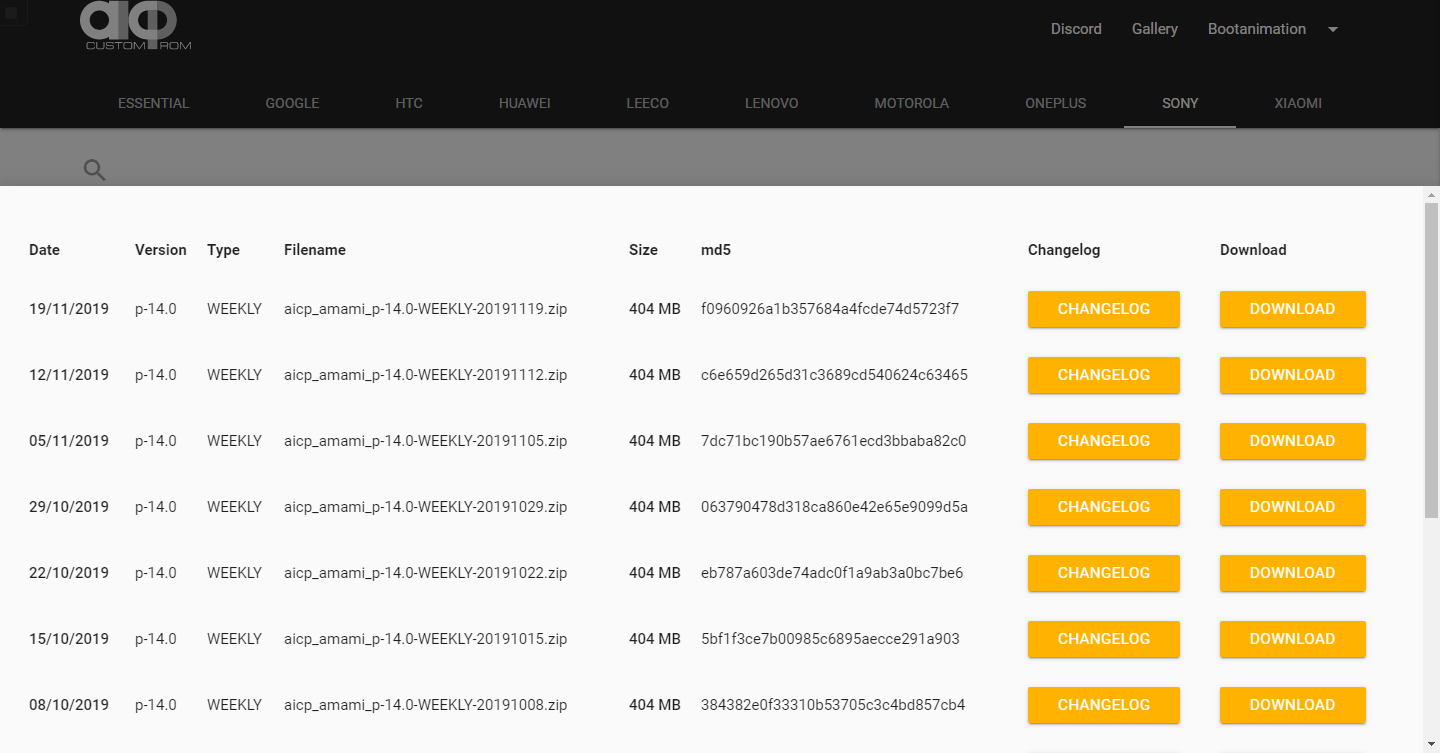Open the Discord link
This screenshot has width=1440, height=753.
(1076, 29)
